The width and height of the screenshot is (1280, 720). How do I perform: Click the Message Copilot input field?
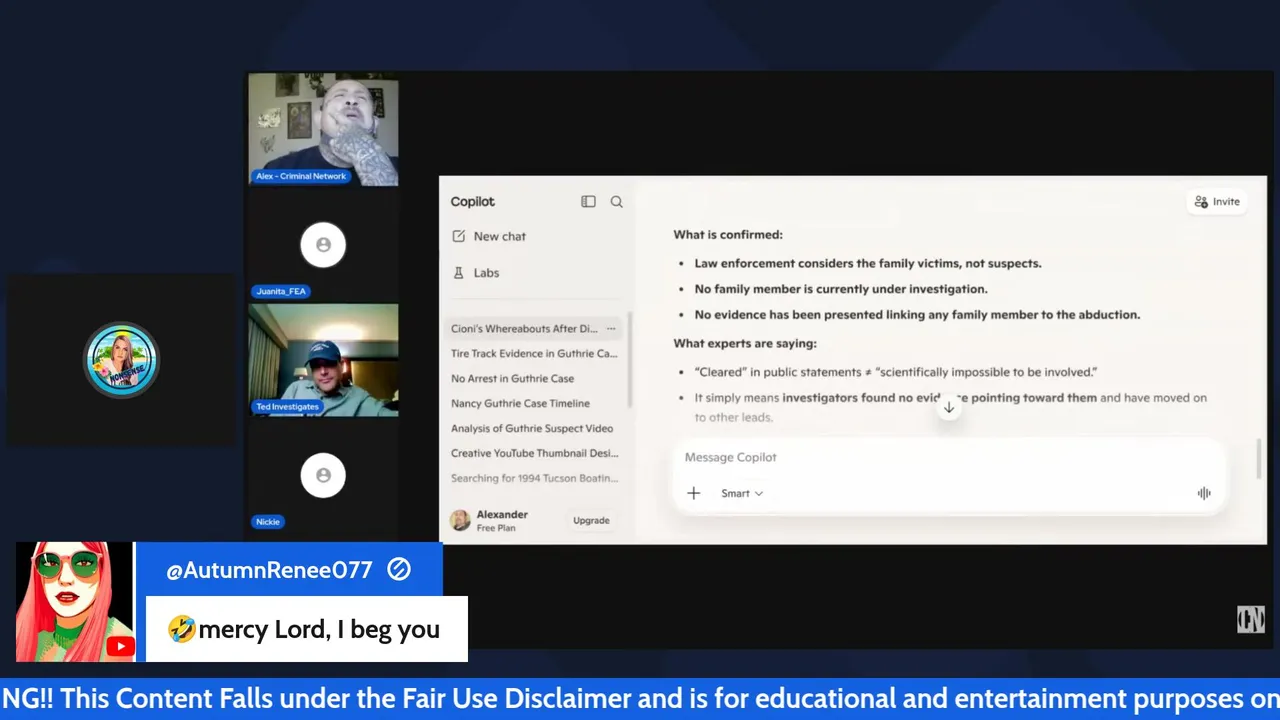(948, 457)
